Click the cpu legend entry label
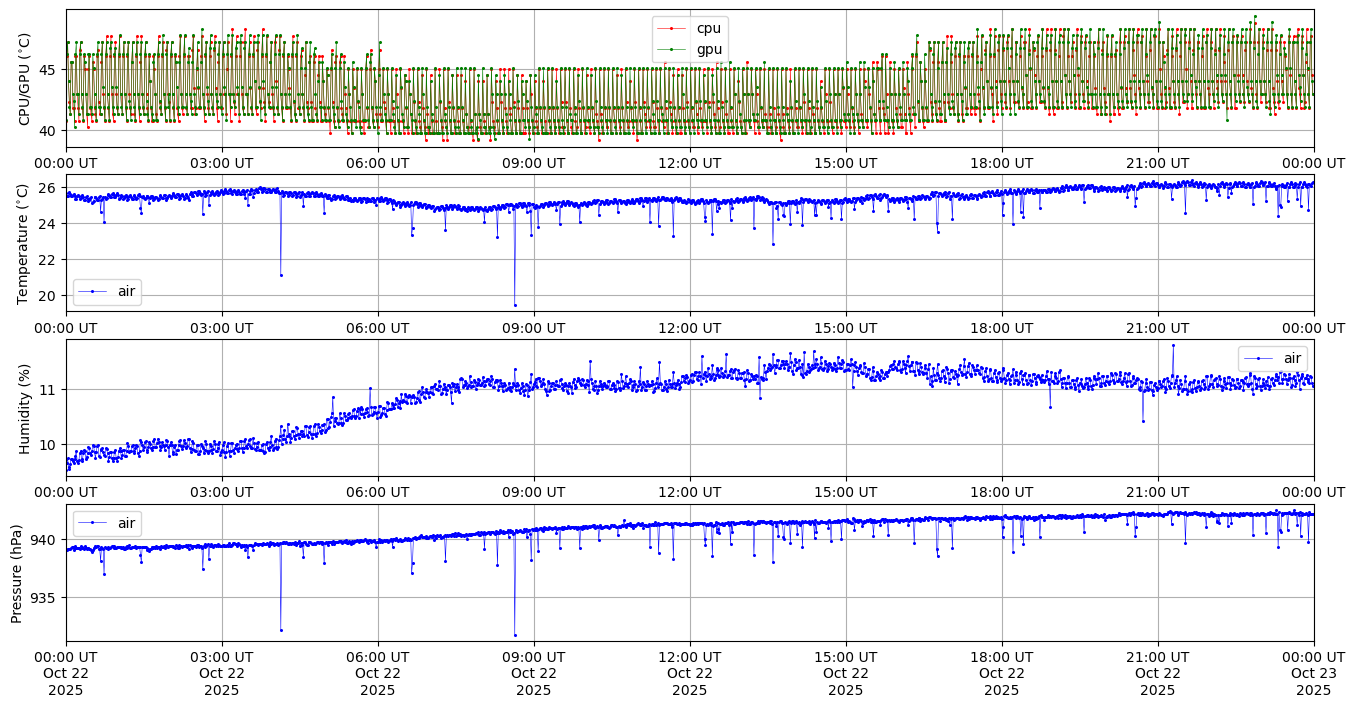This screenshot has height=707, width=1355. [x=708, y=28]
